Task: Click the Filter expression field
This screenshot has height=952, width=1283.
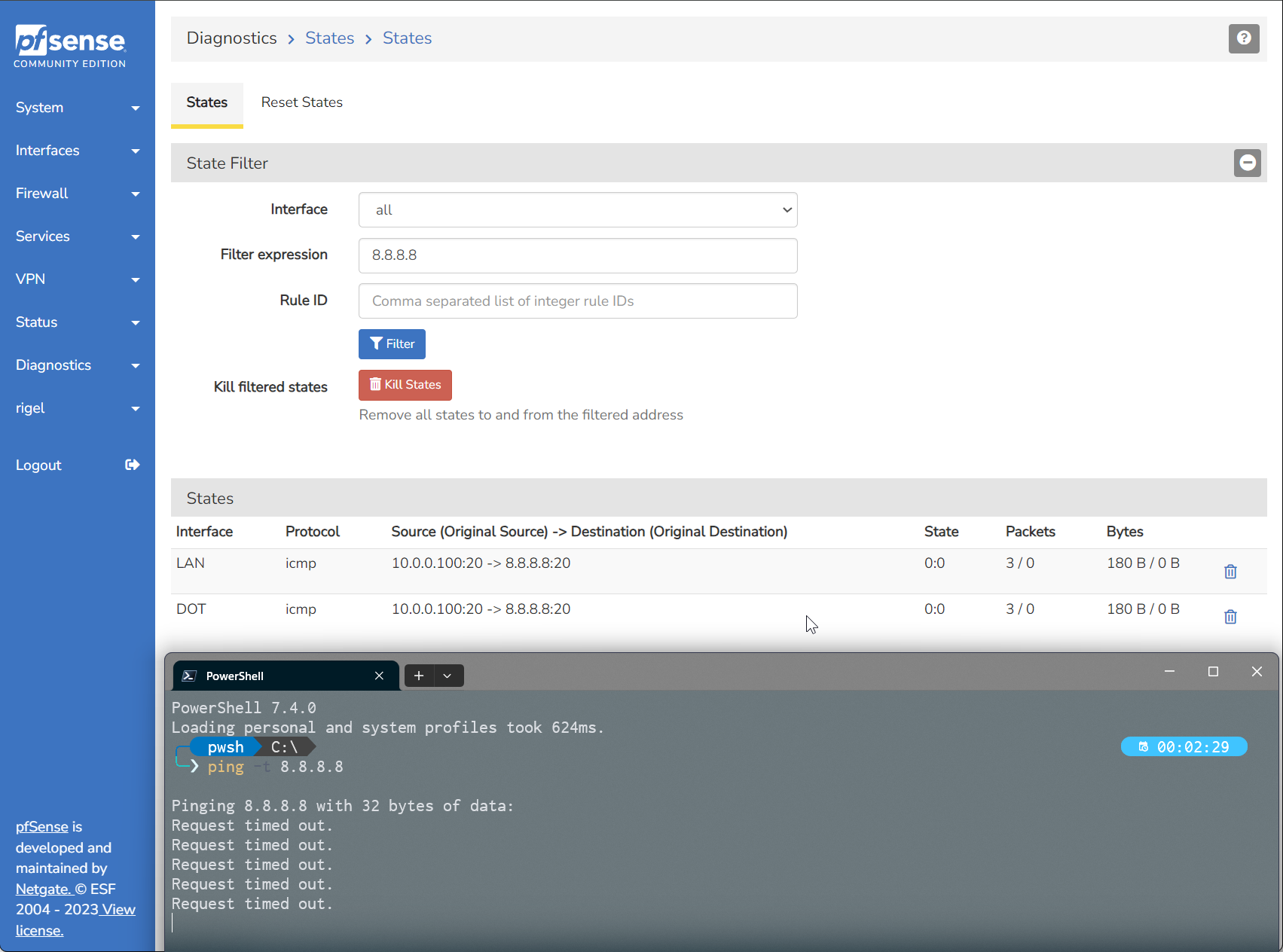Action: click(578, 255)
